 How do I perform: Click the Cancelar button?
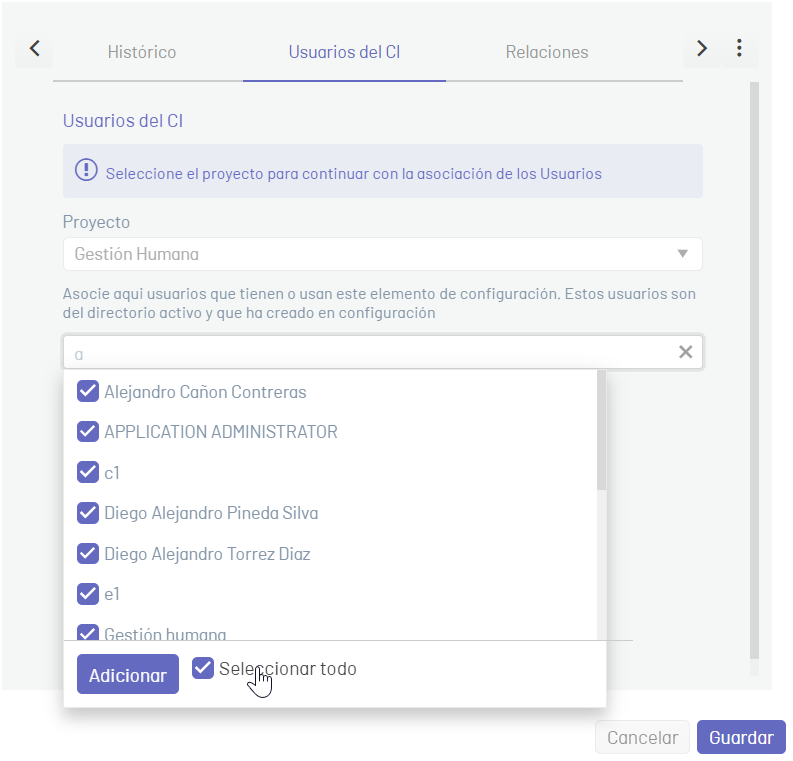pos(642,738)
